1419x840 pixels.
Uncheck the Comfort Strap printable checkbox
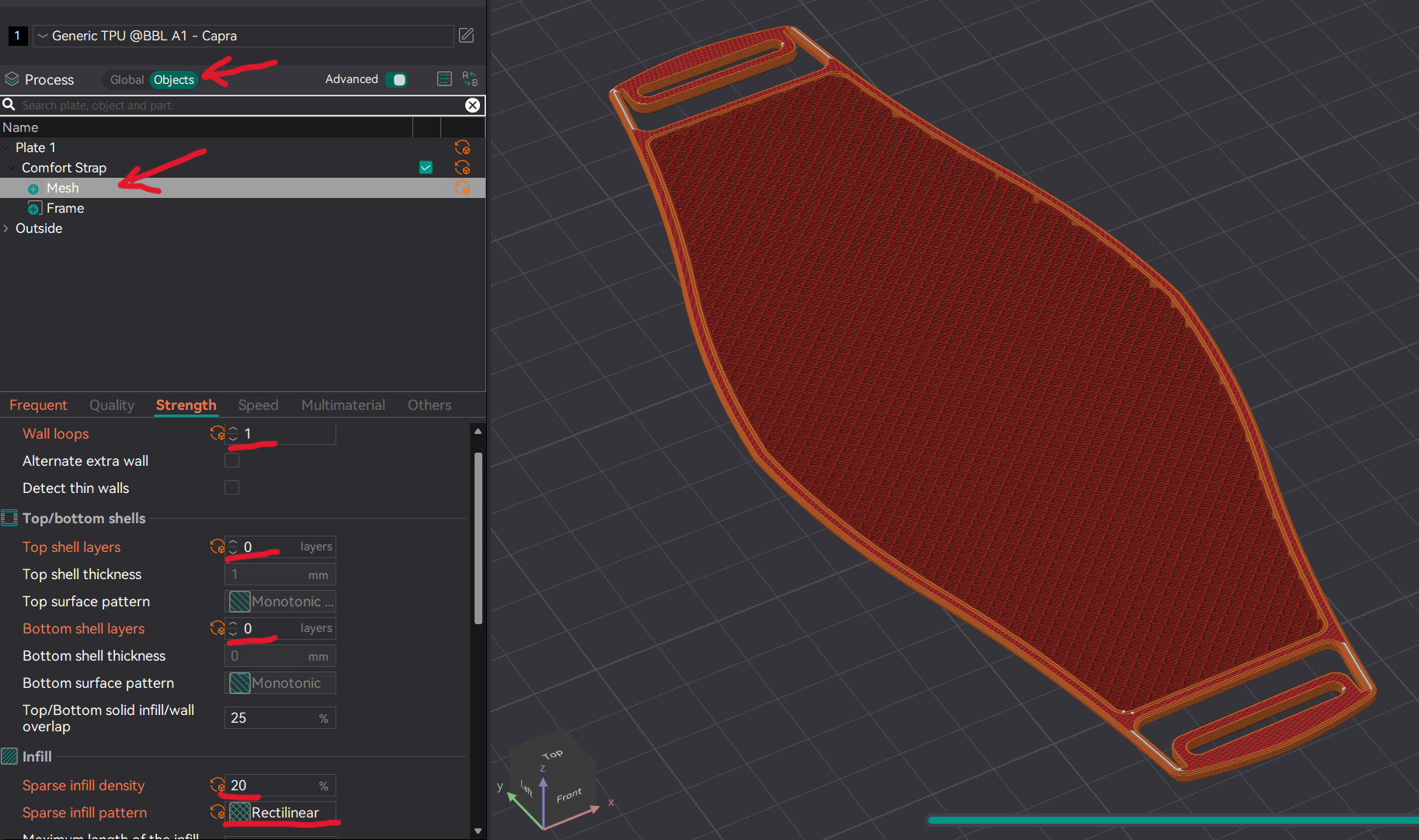(x=426, y=168)
